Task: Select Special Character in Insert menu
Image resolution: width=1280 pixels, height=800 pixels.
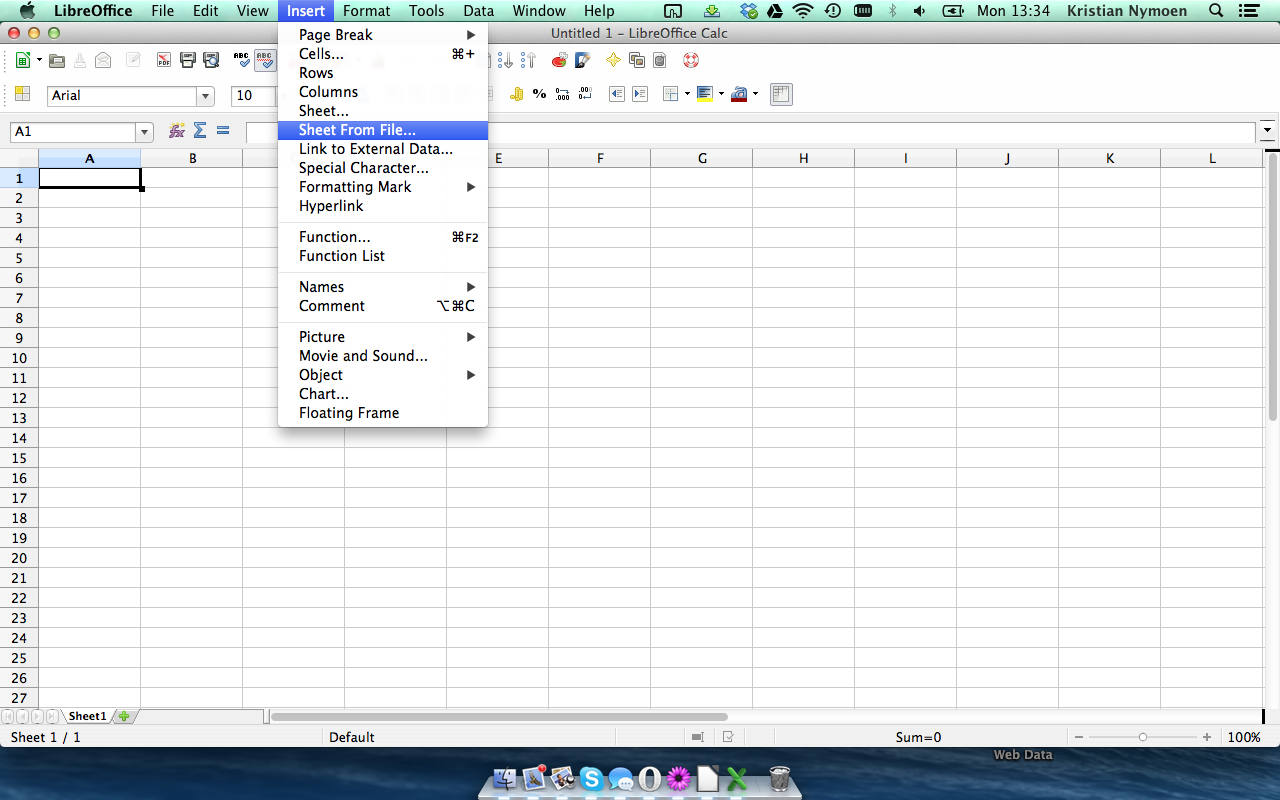Action: click(x=383, y=168)
